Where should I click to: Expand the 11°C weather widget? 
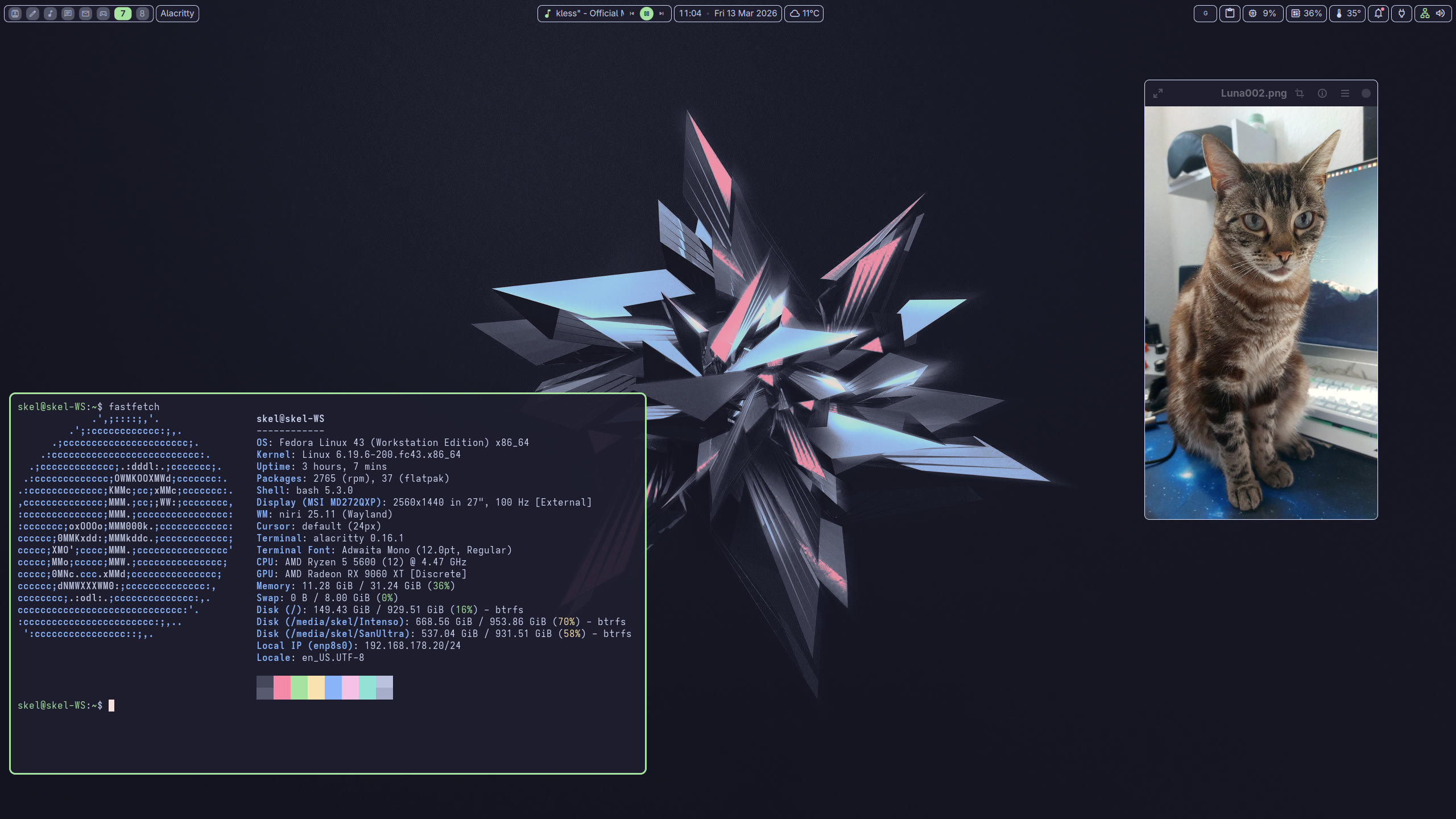point(804,13)
